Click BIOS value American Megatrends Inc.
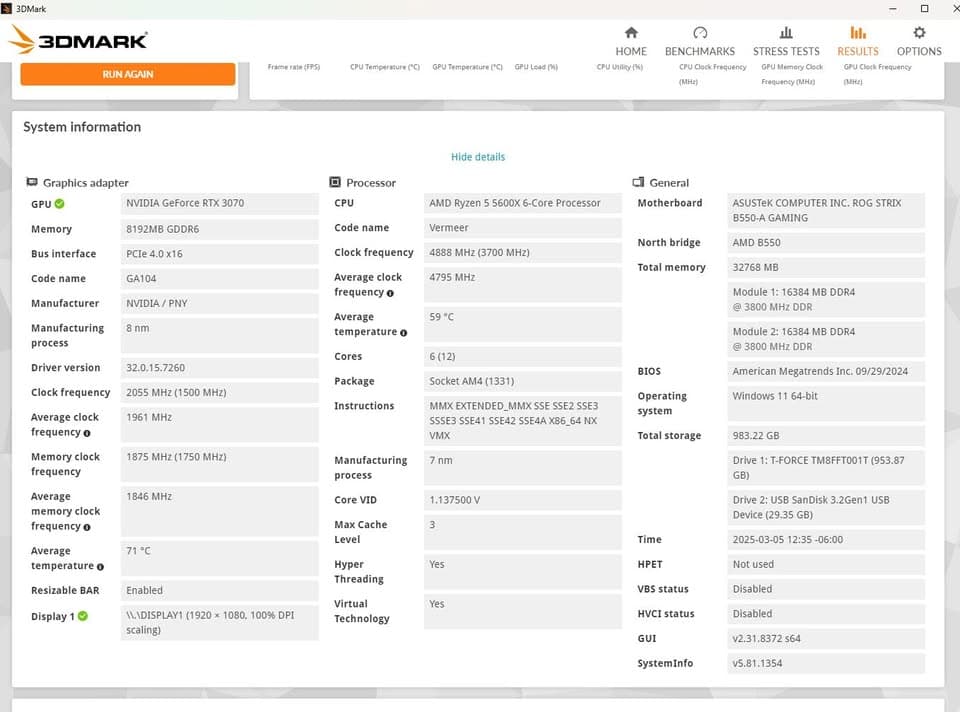Image resolution: width=960 pixels, height=712 pixels. click(x=826, y=371)
